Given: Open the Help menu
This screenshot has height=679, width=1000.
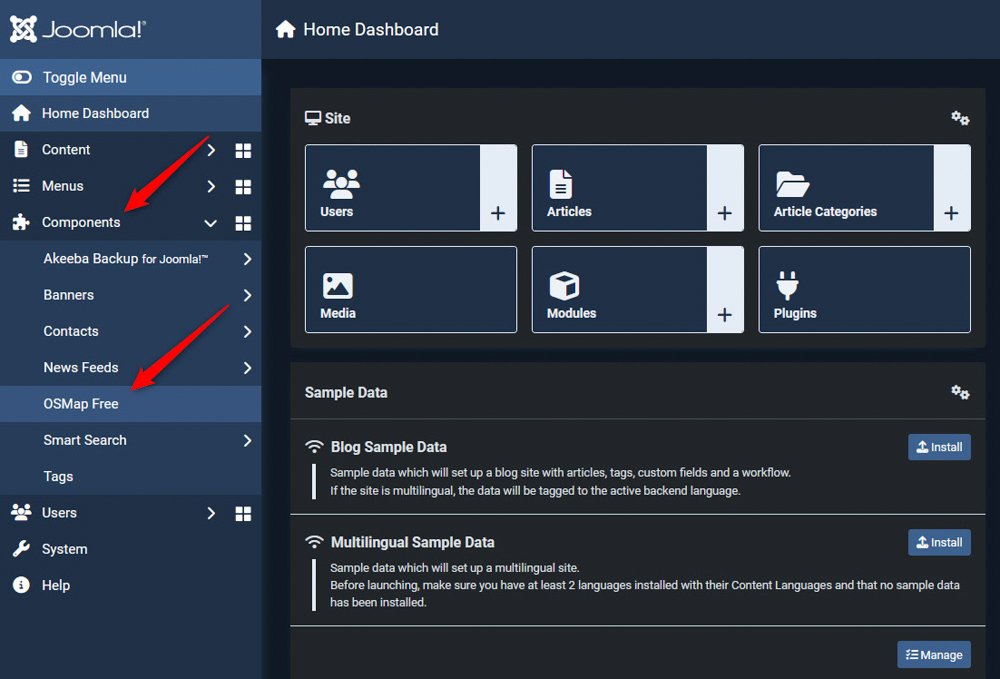Looking at the screenshot, I should (55, 585).
